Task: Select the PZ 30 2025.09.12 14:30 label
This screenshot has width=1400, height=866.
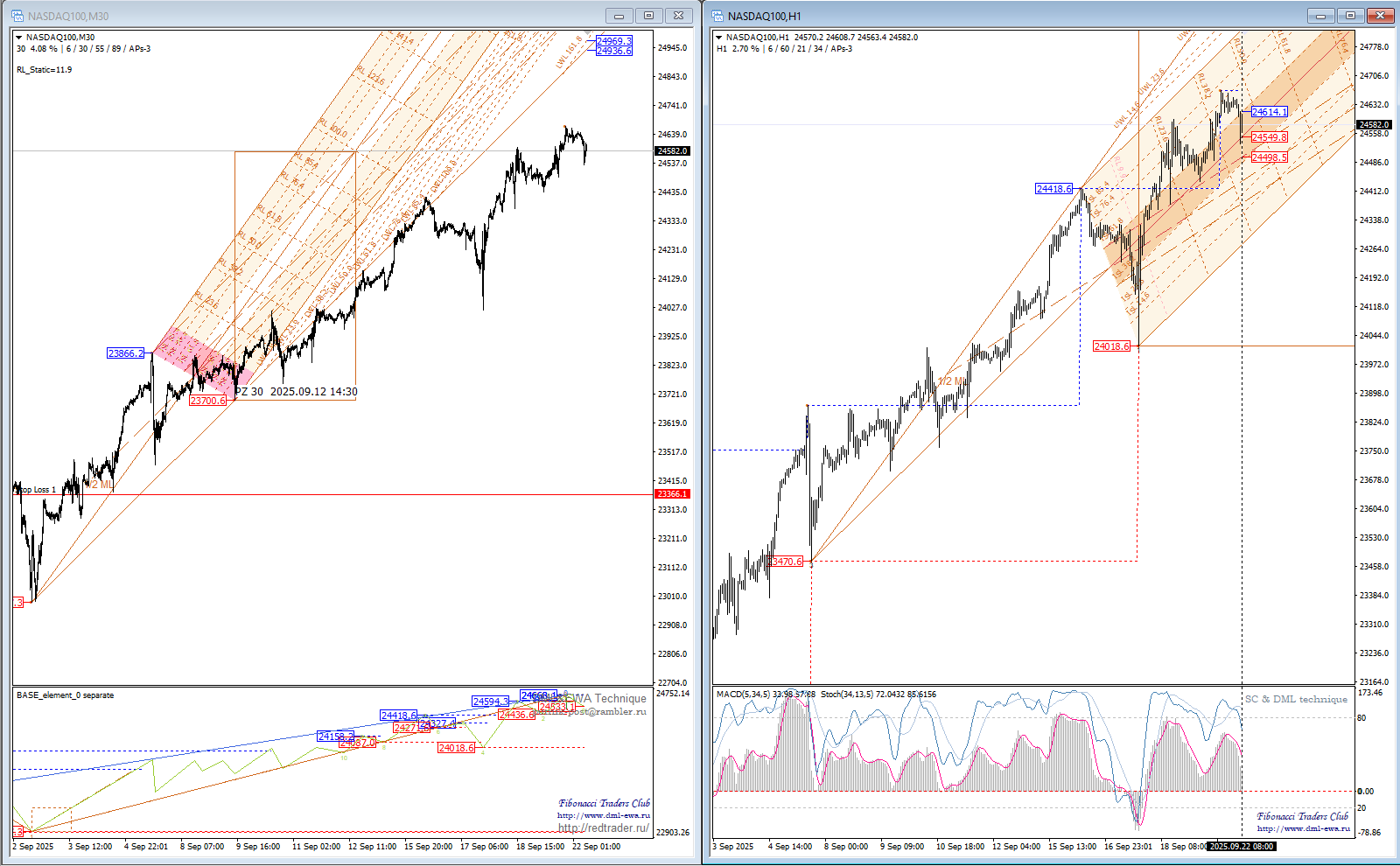Action: [296, 392]
